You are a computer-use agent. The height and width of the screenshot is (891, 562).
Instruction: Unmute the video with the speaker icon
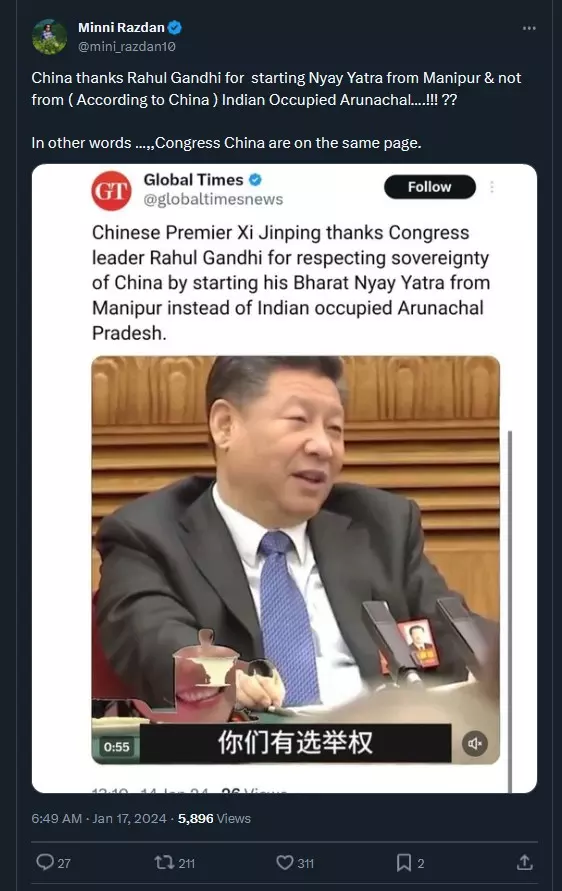475,743
